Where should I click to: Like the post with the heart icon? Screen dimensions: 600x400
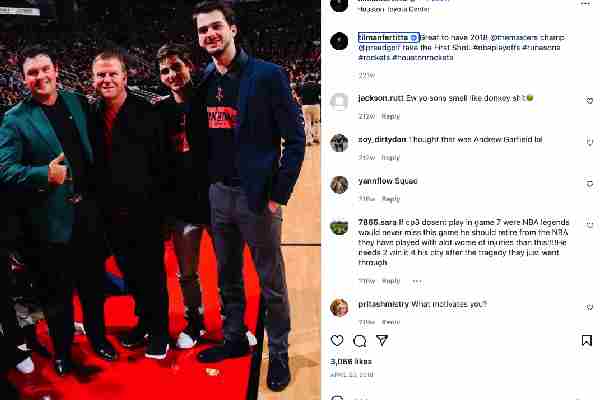coord(337,340)
